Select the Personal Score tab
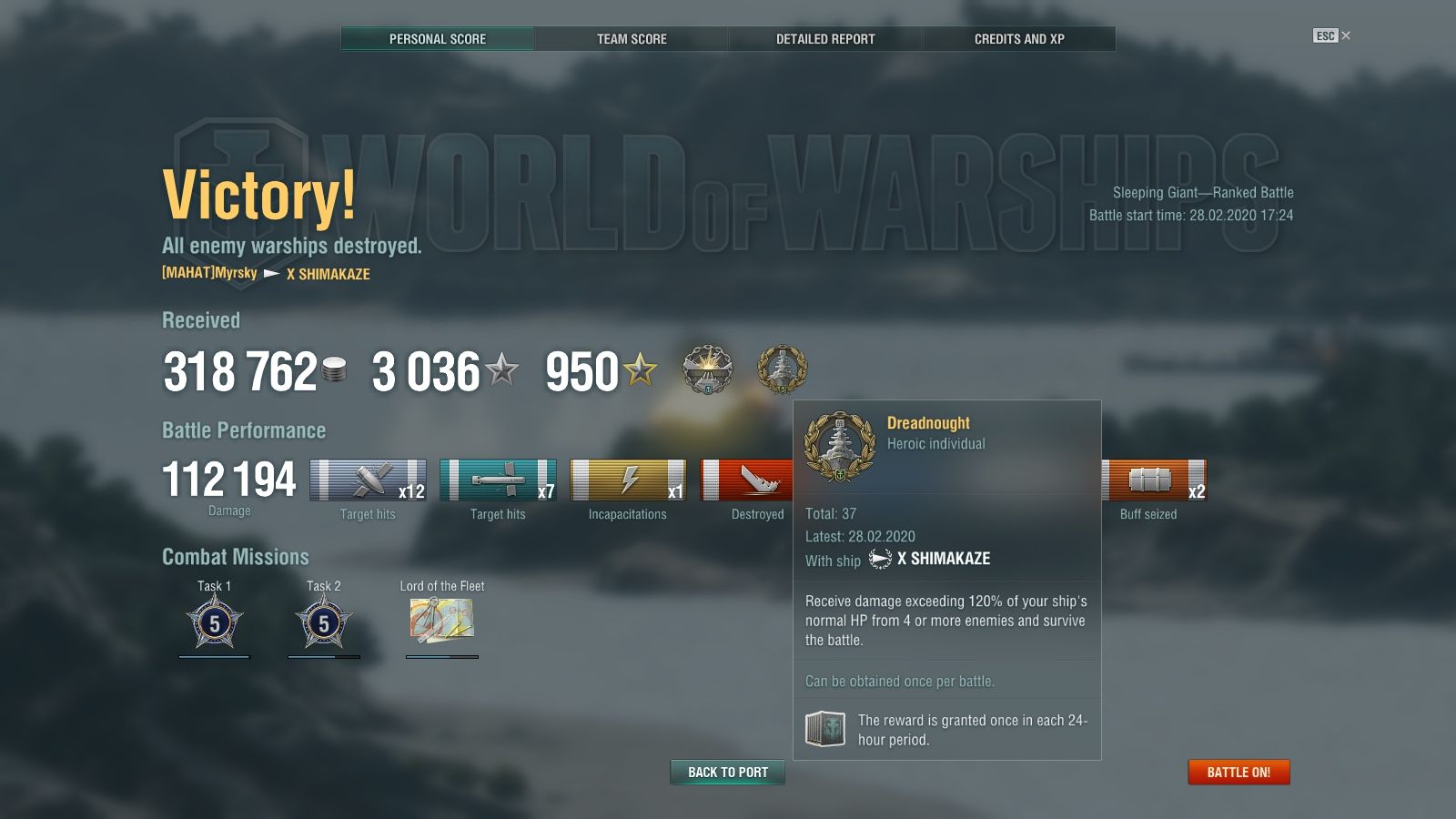This screenshot has width=1456, height=819. (x=438, y=39)
